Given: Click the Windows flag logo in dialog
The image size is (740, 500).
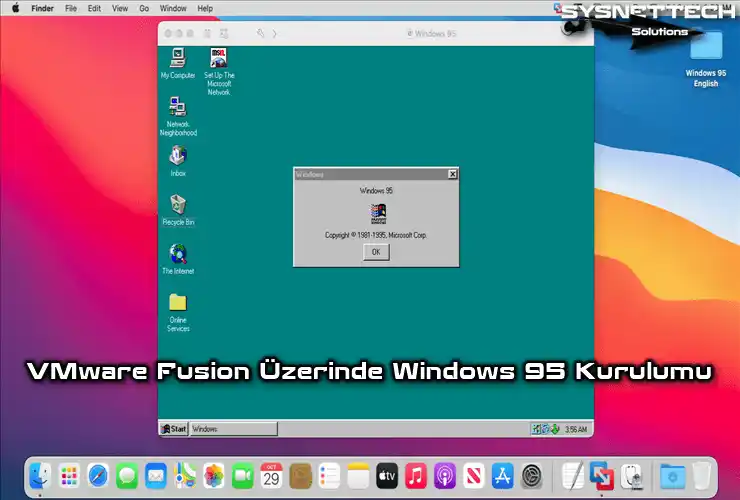Looking at the screenshot, I should [378, 214].
